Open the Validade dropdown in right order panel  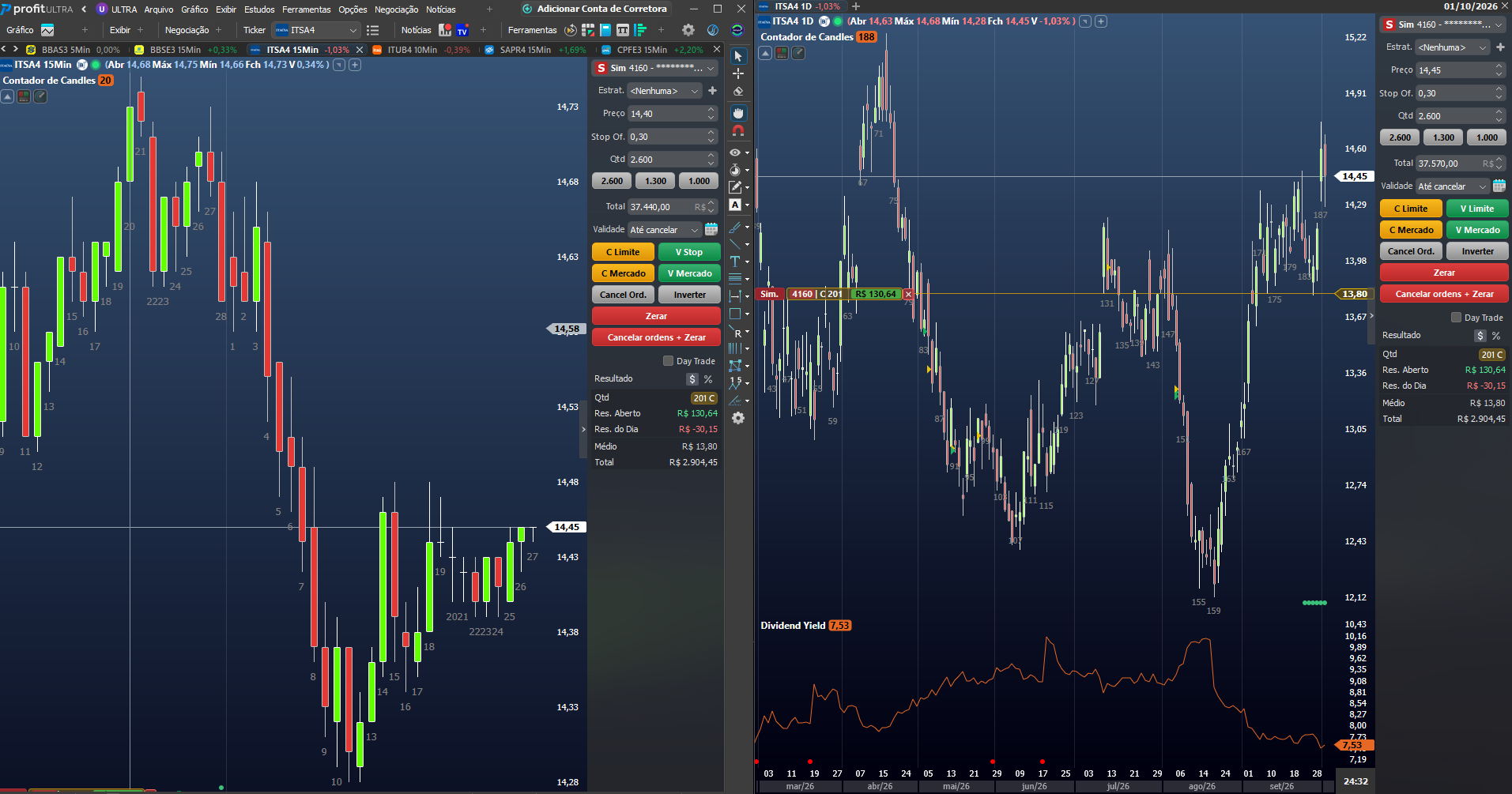(x=1452, y=186)
